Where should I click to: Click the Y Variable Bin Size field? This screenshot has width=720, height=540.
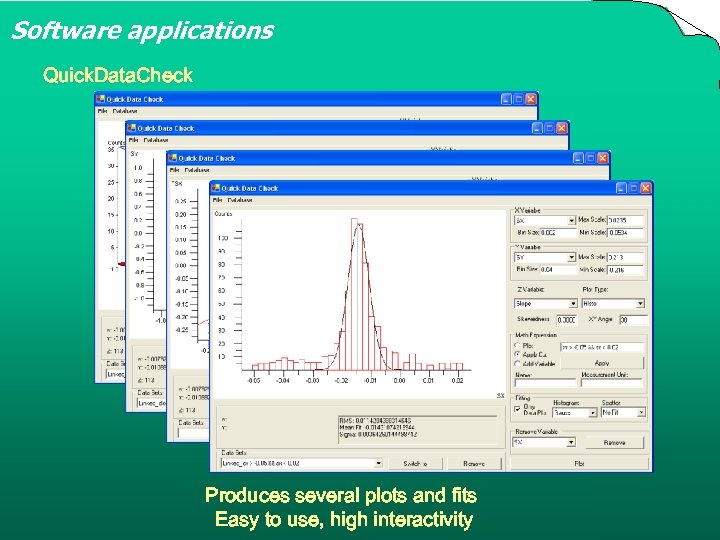(557, 270)
